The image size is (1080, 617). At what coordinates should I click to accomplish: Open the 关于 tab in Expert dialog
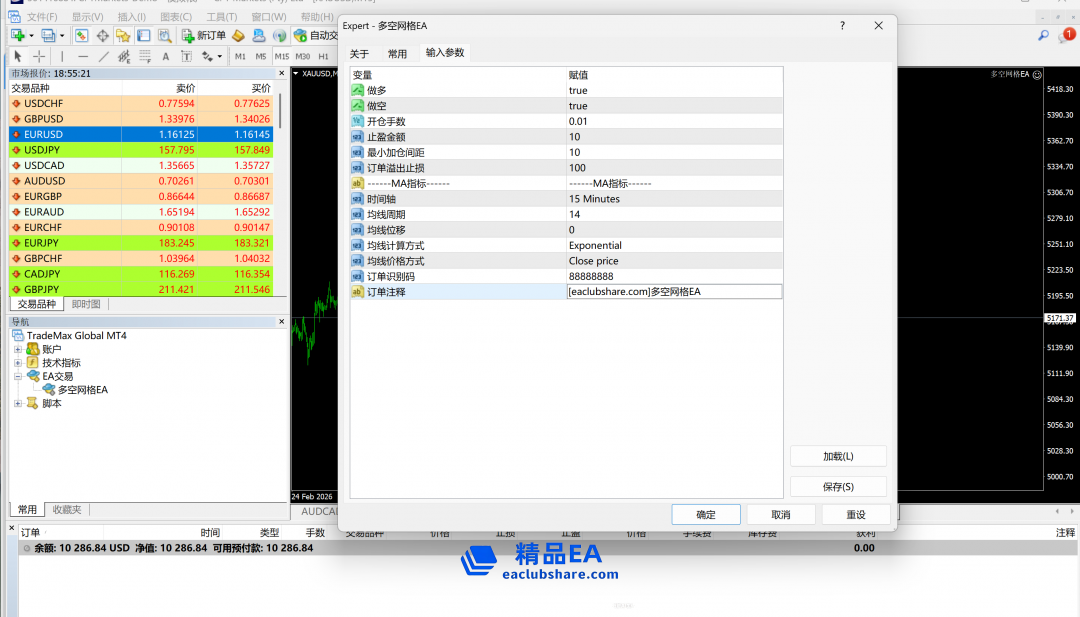pos(359,54)
